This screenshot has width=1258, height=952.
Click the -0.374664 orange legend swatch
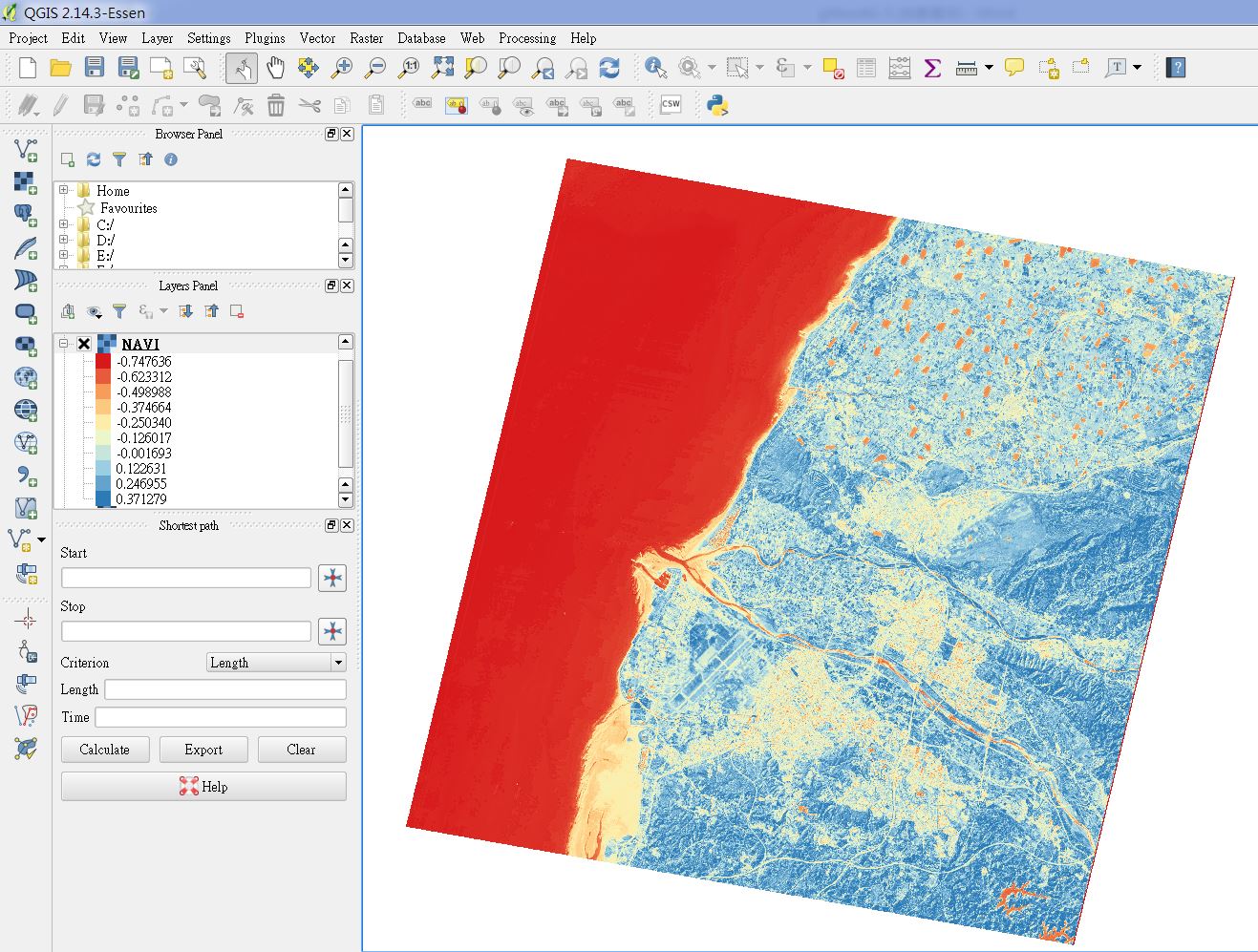coord(103,408)
